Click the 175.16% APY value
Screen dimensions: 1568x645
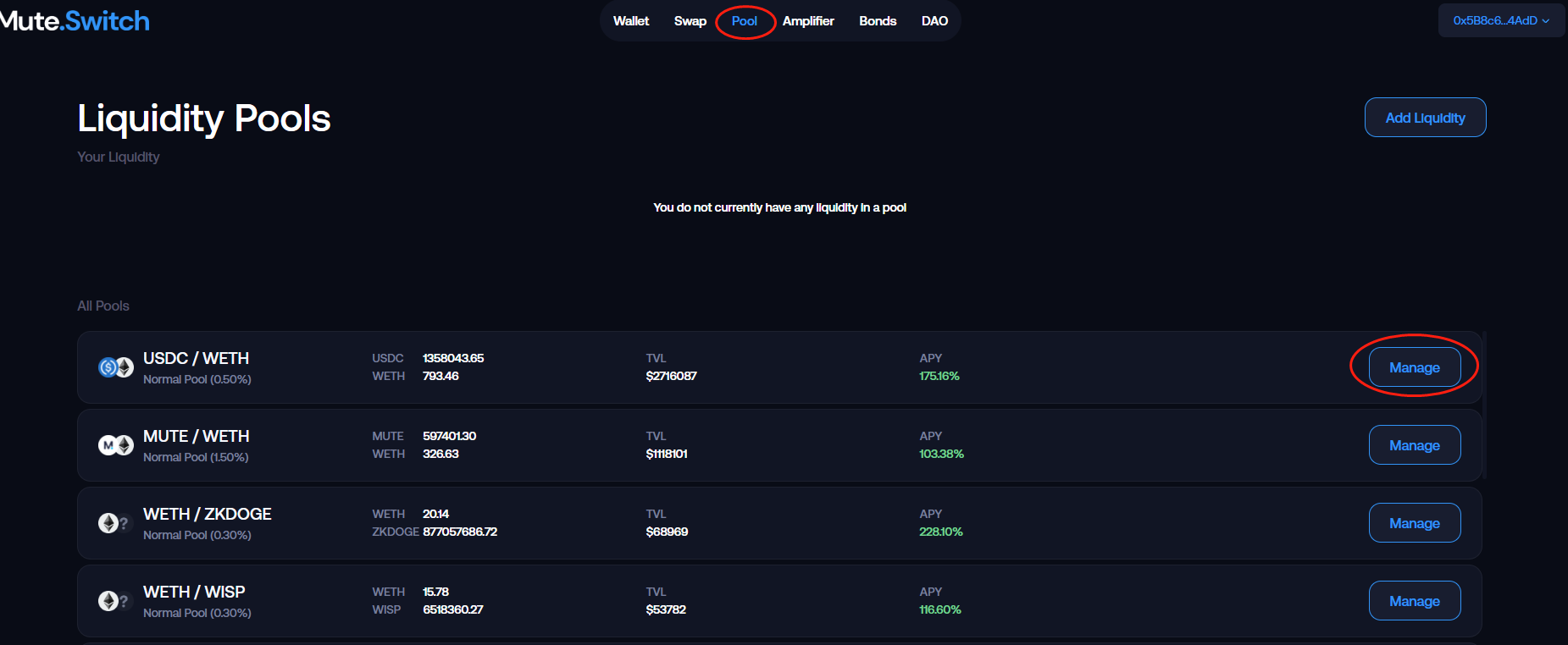939,377
